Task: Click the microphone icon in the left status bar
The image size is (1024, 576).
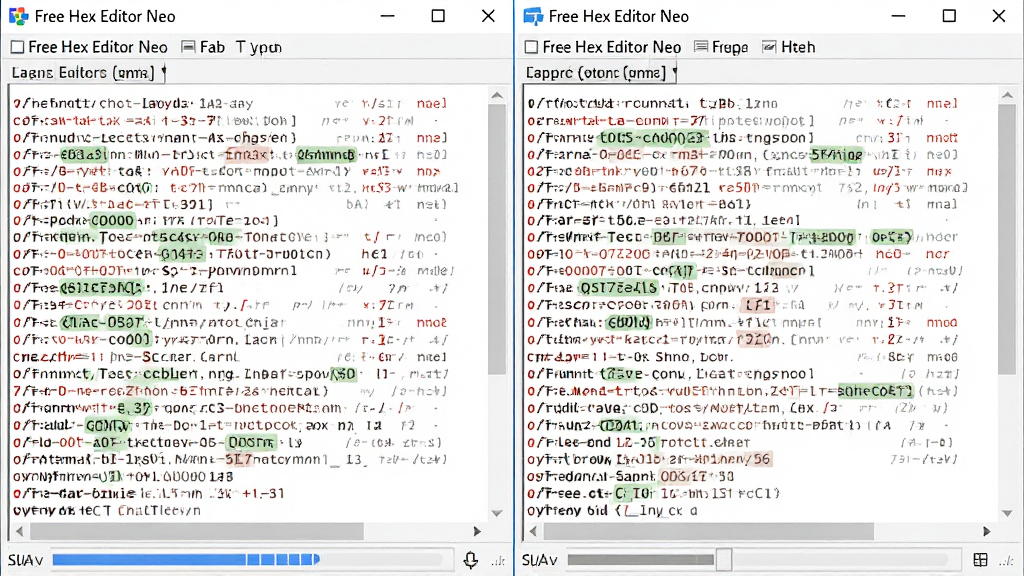Action: click(470, 560)
